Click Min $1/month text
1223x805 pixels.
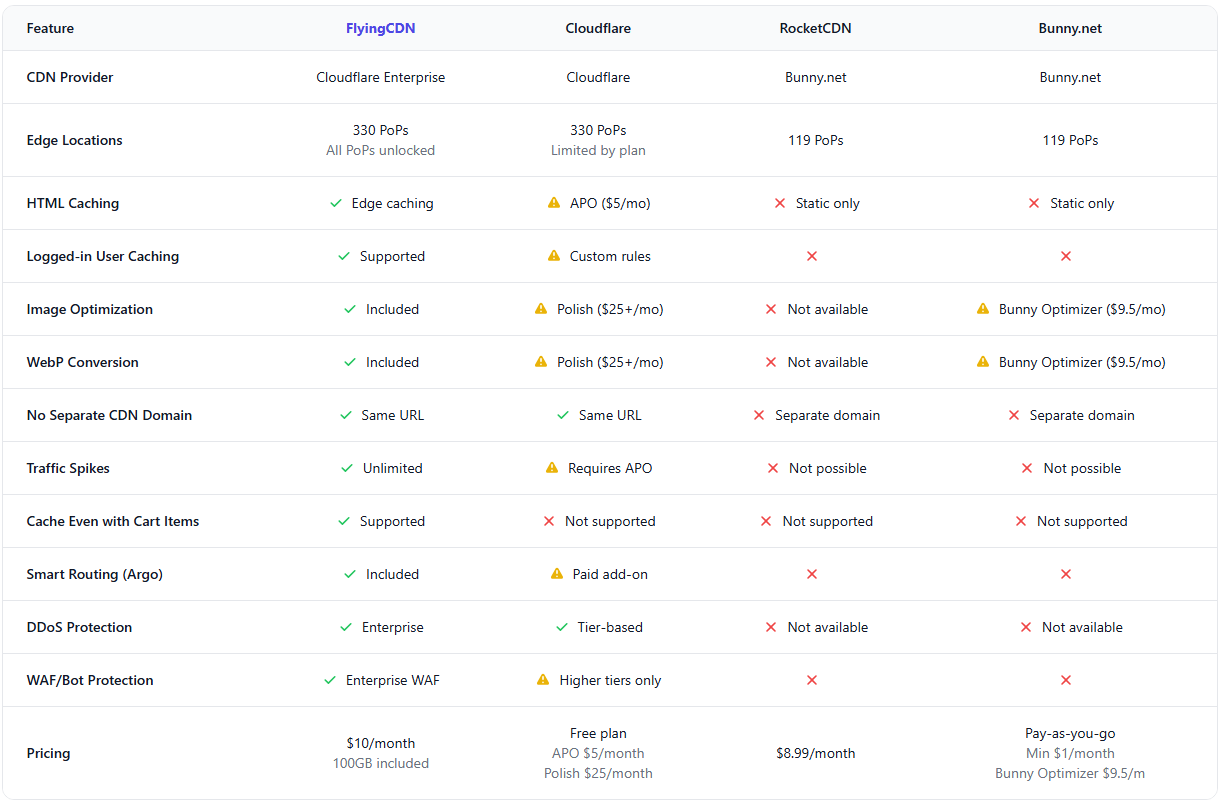[1070, 753]
